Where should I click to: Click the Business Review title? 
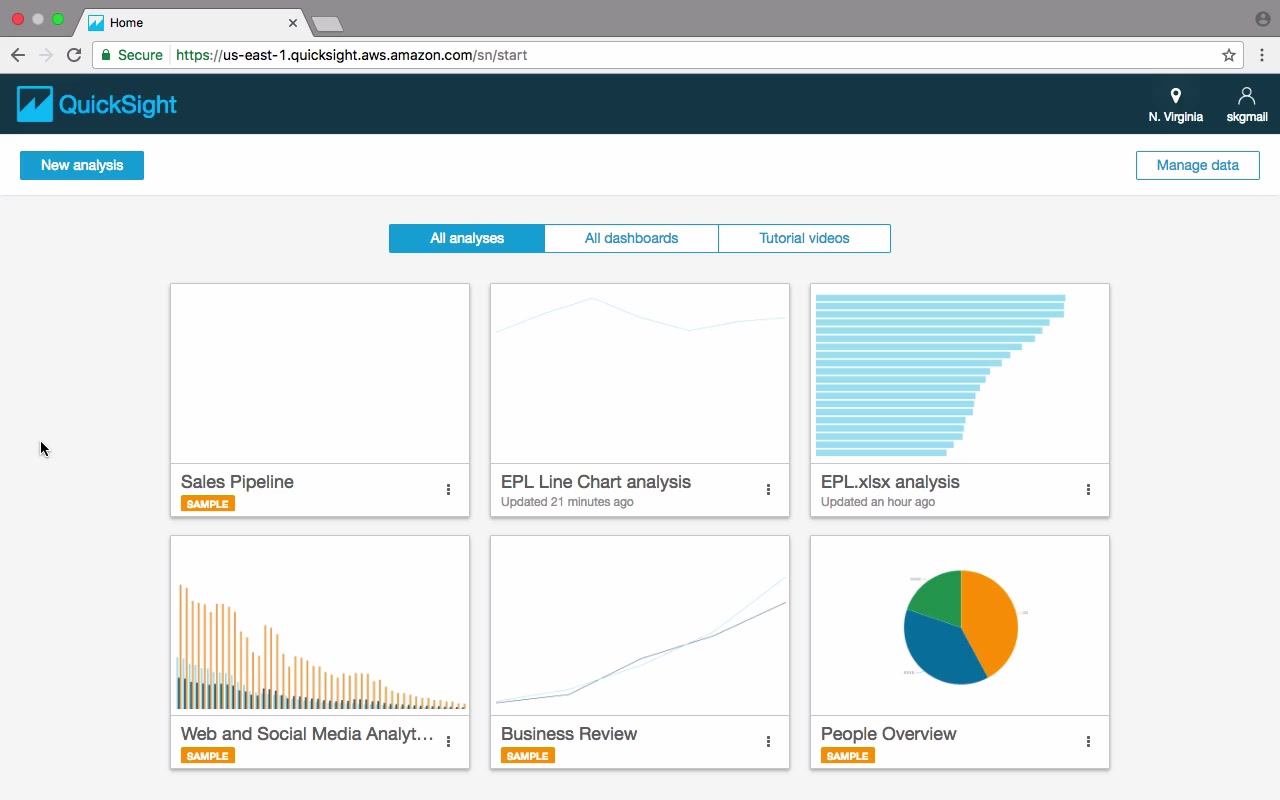coord(569,734)
